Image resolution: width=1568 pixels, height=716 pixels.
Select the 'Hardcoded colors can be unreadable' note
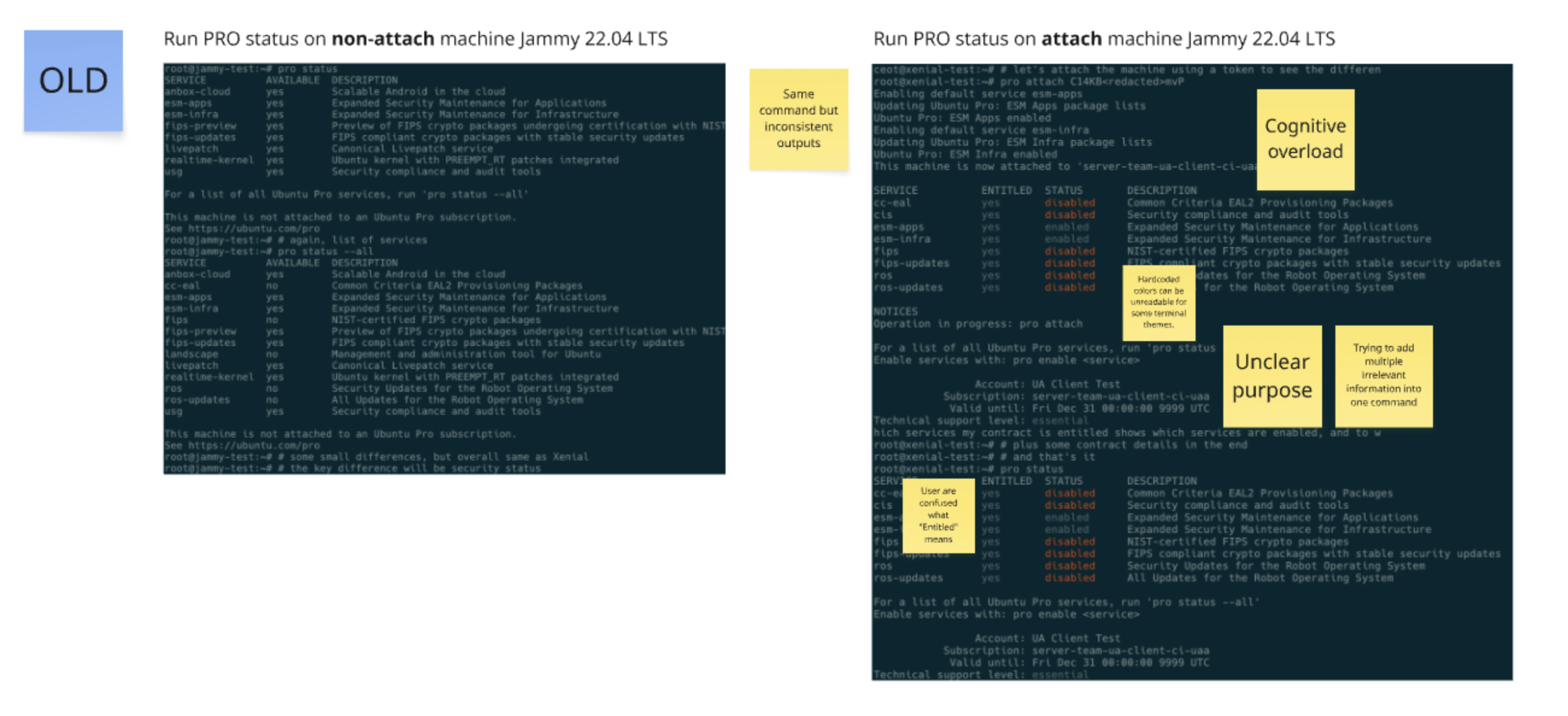[x=1158, y=303]
